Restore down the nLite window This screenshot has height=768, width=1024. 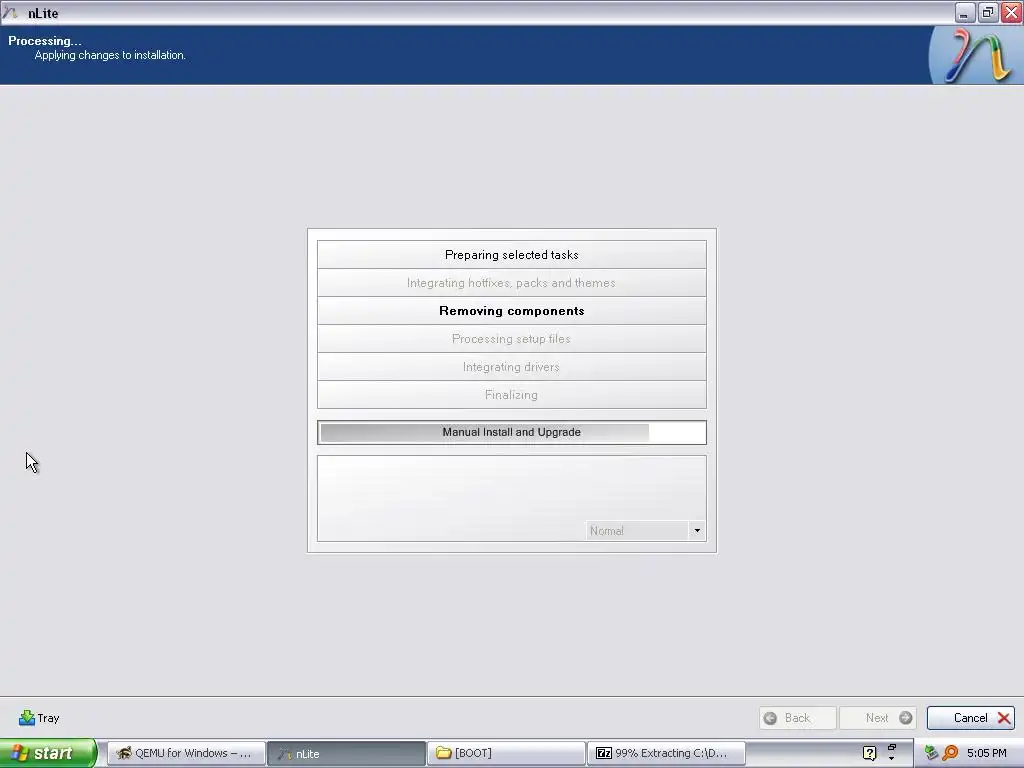click(x=988, y=12)
